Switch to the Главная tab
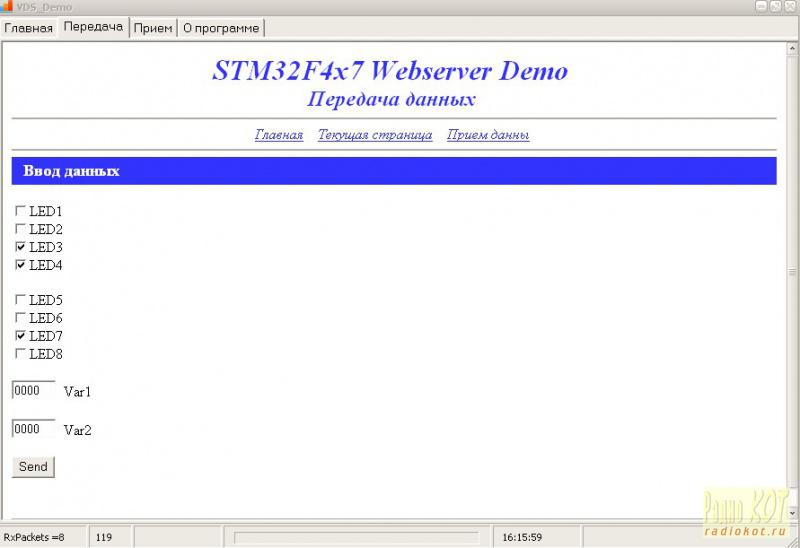 click(28, 28)
